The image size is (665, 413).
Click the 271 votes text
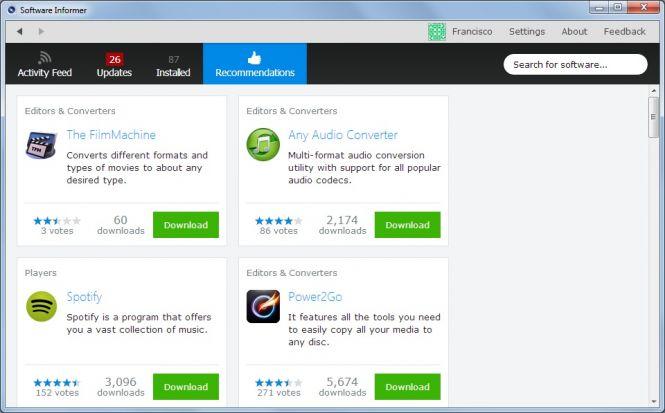point(279,393)
